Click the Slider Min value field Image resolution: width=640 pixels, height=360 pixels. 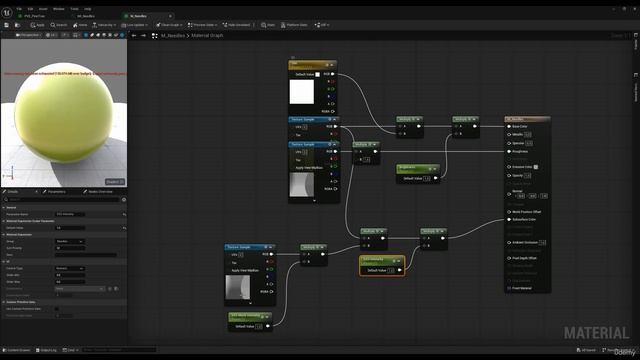pos(70,275)
